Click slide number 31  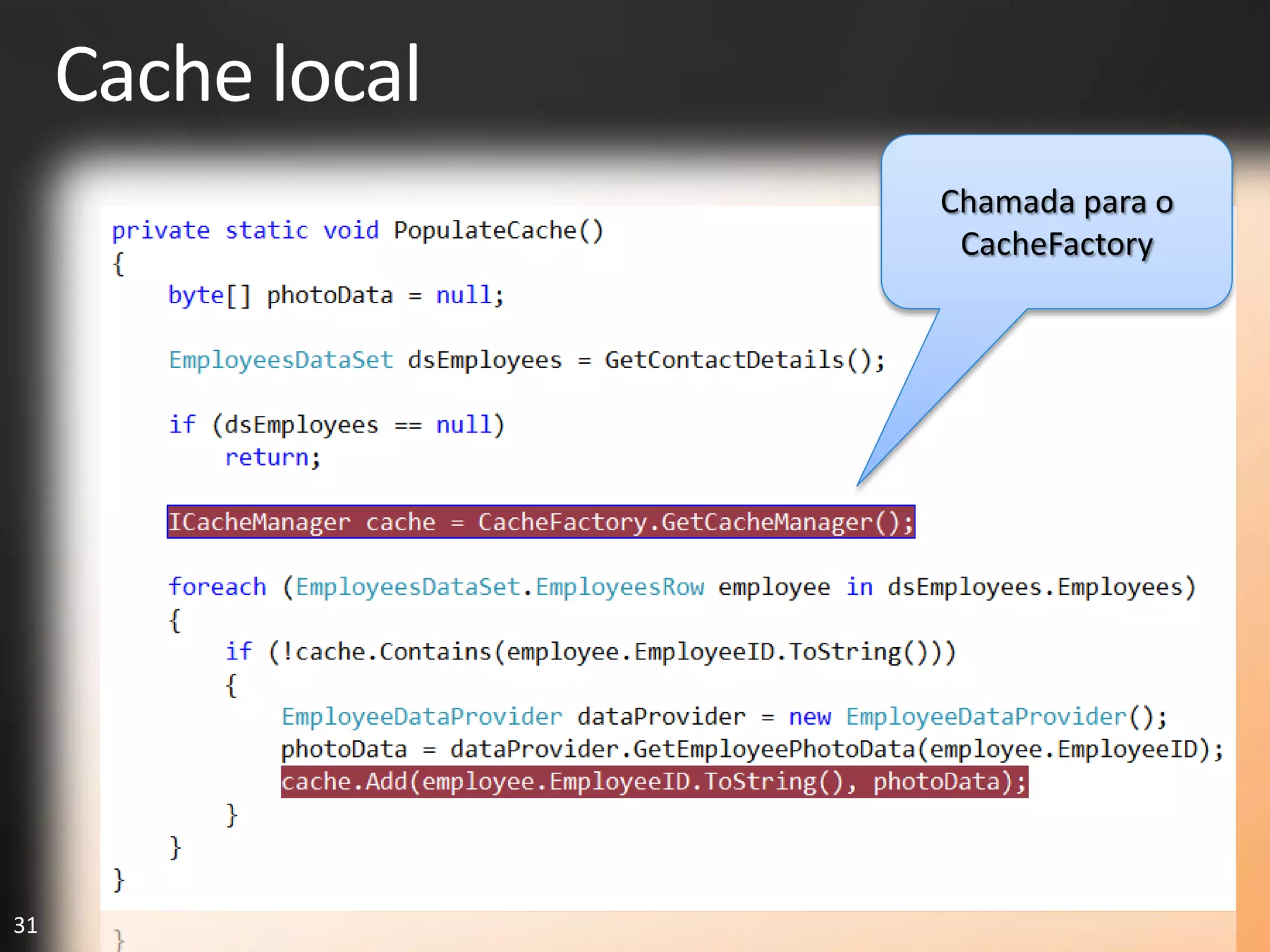25,925
